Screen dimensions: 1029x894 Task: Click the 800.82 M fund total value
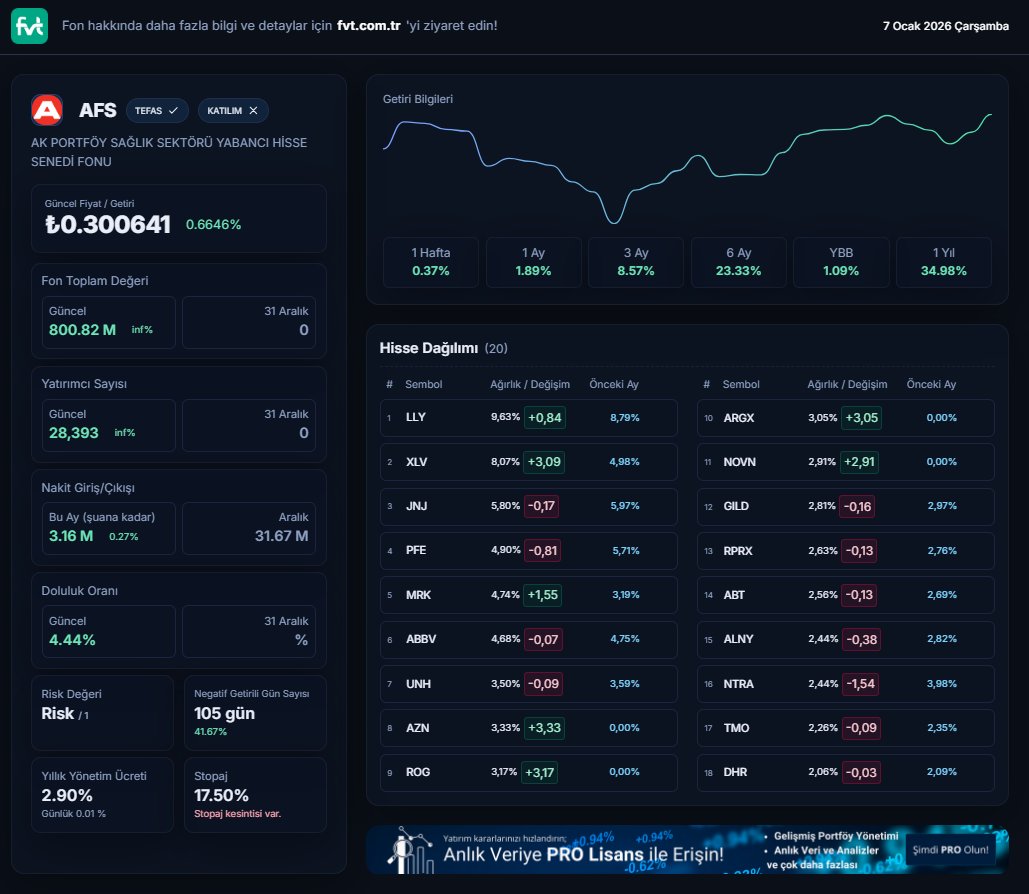point(82,330)
